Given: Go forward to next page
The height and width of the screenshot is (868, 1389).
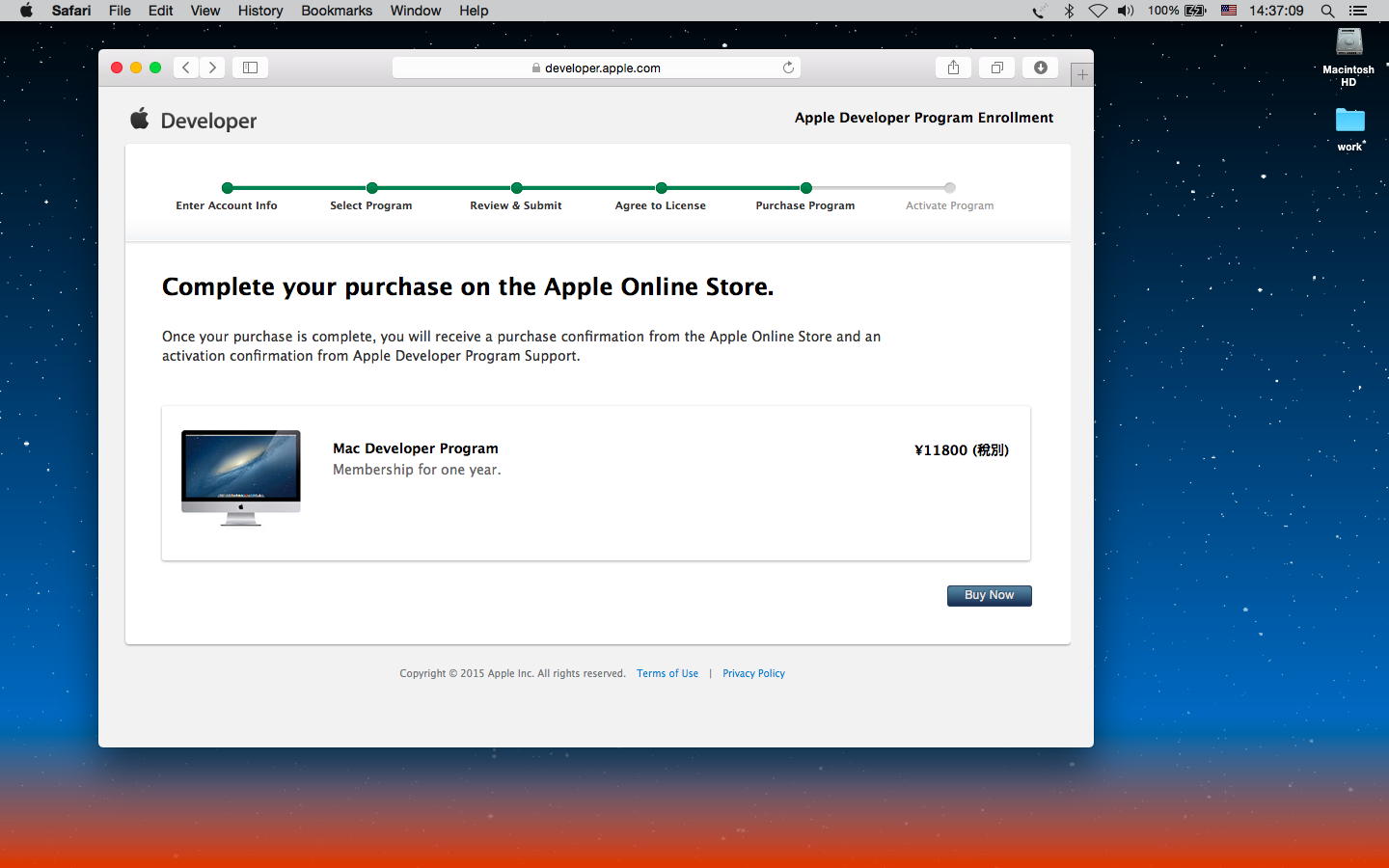Looking at the screenshot, I should click(212, 68).
